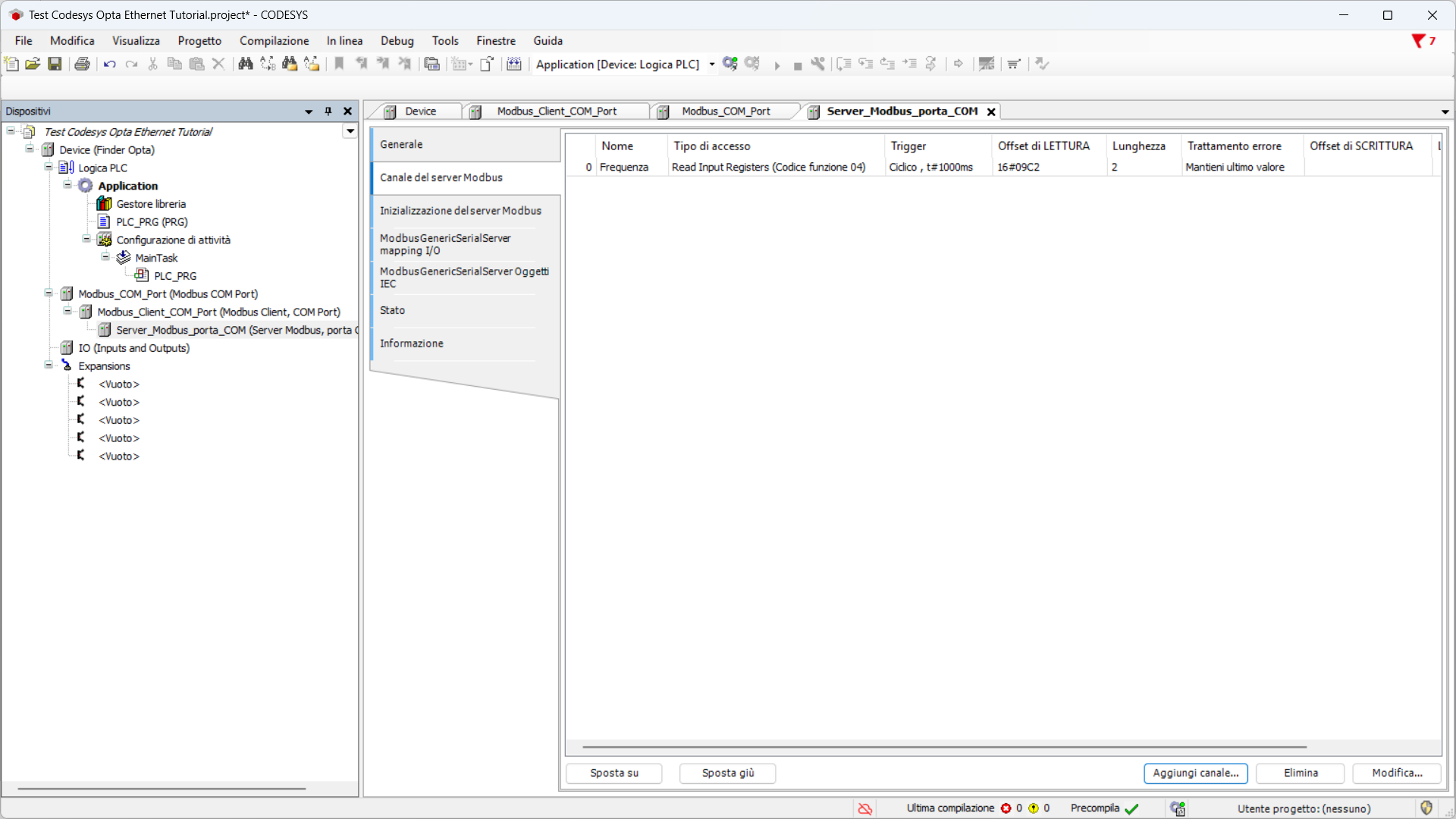Click the red filter notifications icon
The width and height of the screenshot is (1456, 819).
(x=1418, y=41)
